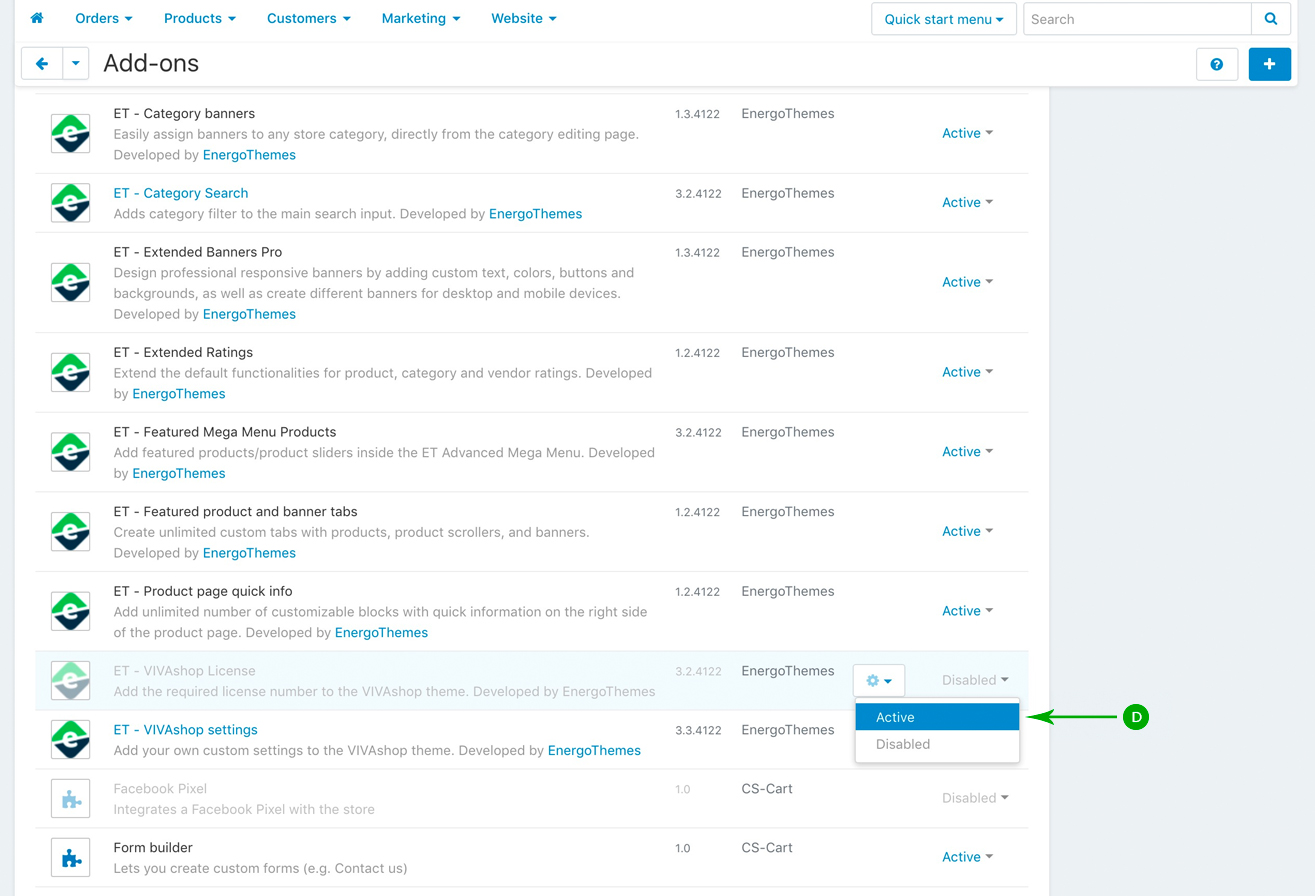The height and width of the screenshot is (896, 1315).
Task: Click the search magnifier button
Action: click(x=1271, y=19)
